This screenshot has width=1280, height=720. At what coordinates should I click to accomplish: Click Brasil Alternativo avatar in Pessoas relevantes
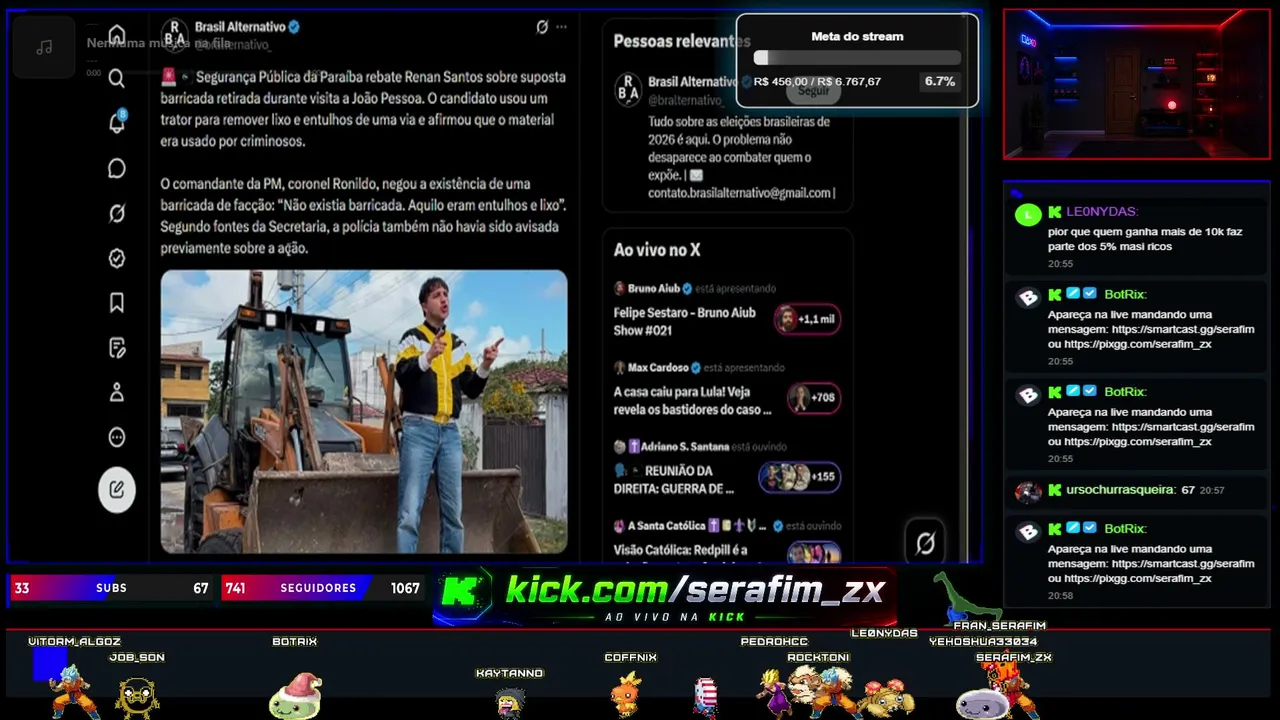628,88
